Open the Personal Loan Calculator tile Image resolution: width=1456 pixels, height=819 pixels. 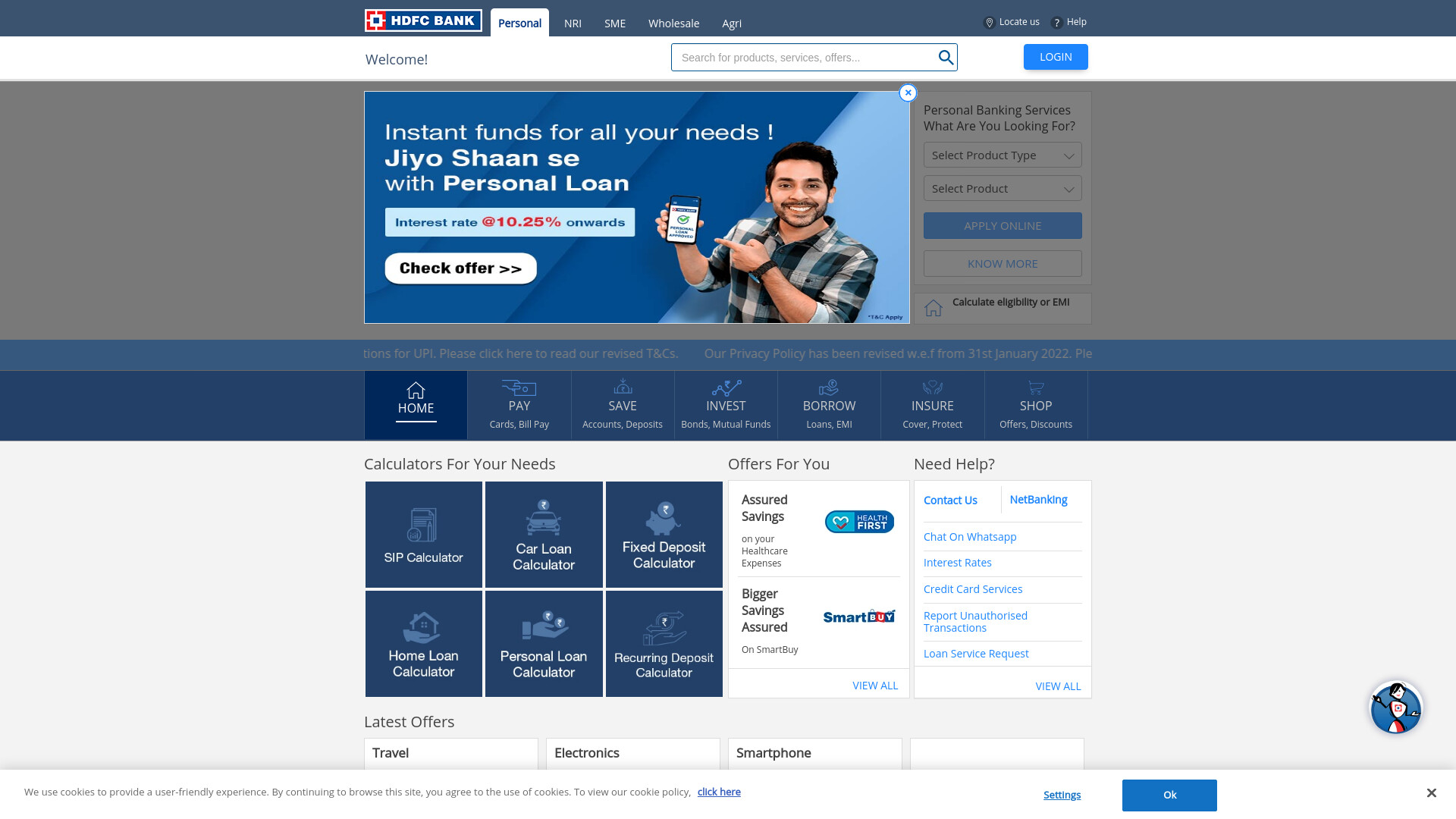point(544,644)
